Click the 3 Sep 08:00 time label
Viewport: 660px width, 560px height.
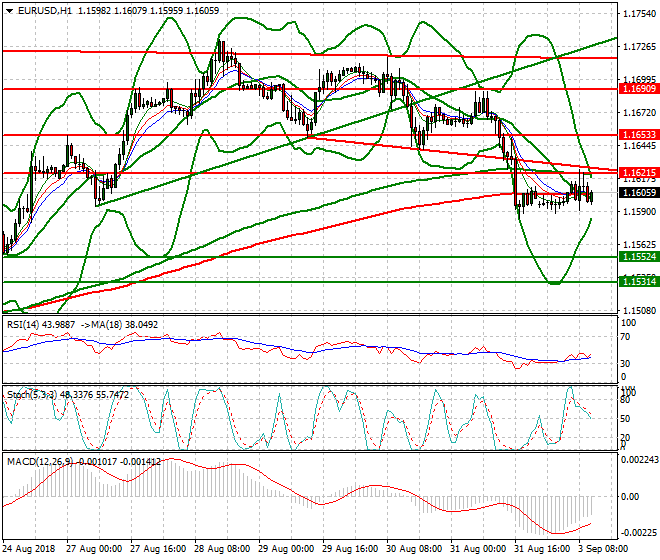click(x=603, y=549)
